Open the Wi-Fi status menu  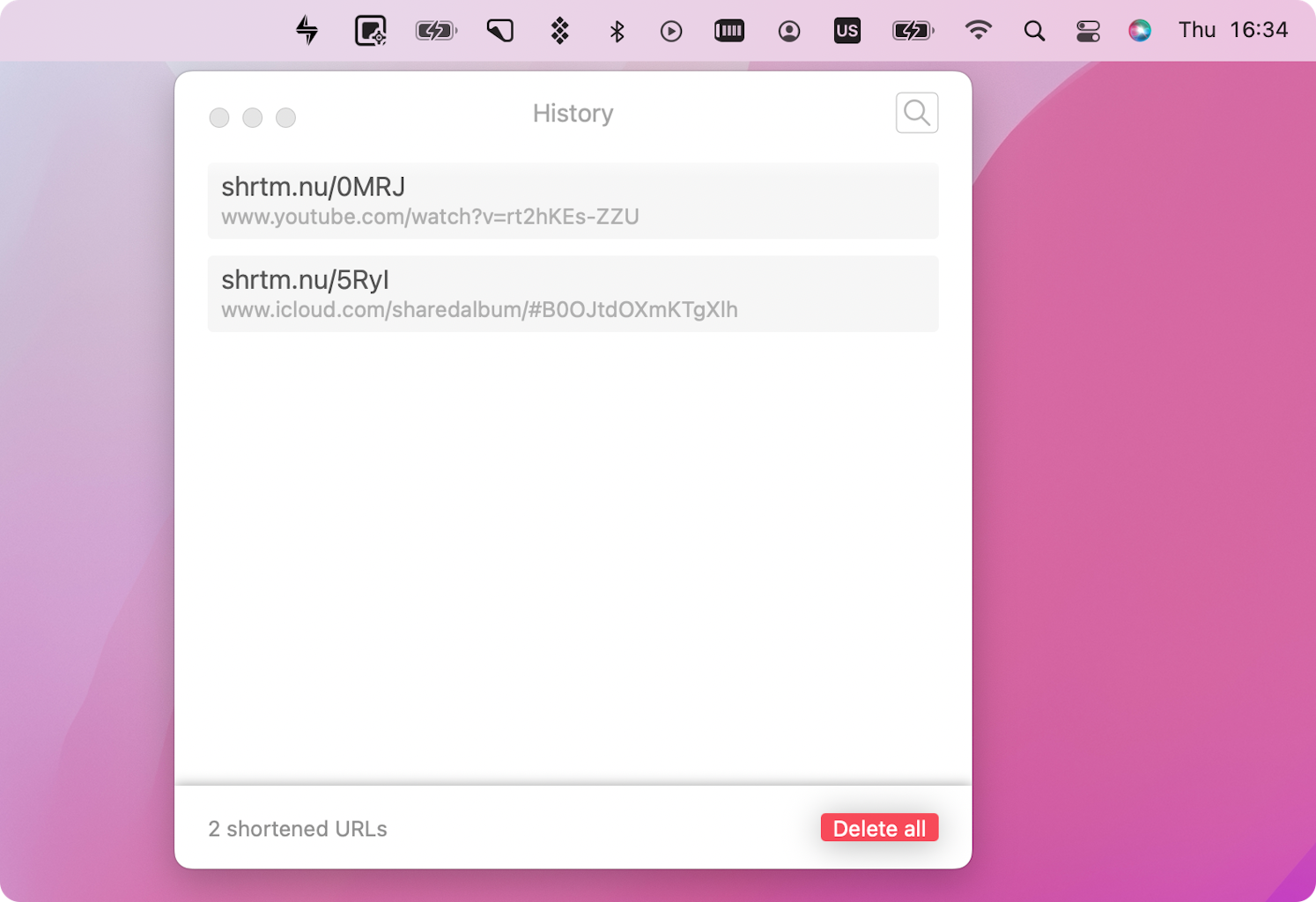tap(978, 31)
